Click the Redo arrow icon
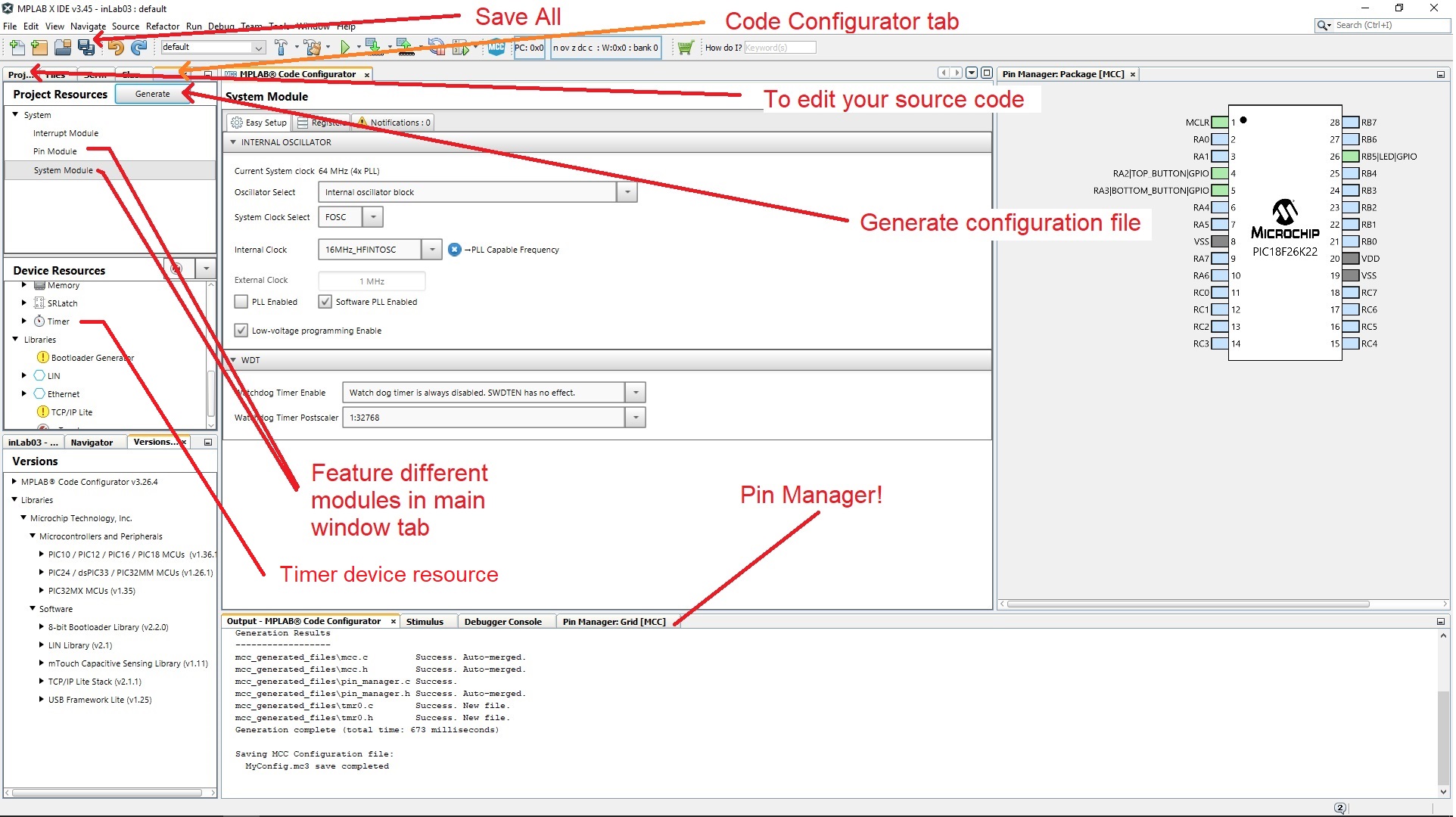1456x817 pixels. click(138, 48)
